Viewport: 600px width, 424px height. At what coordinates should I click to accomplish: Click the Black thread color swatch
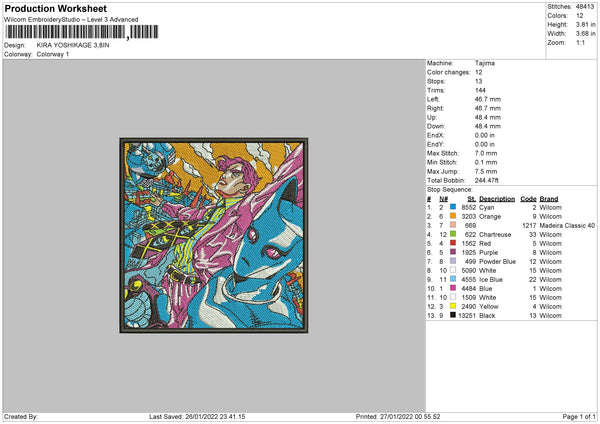(x=453, y=315)
